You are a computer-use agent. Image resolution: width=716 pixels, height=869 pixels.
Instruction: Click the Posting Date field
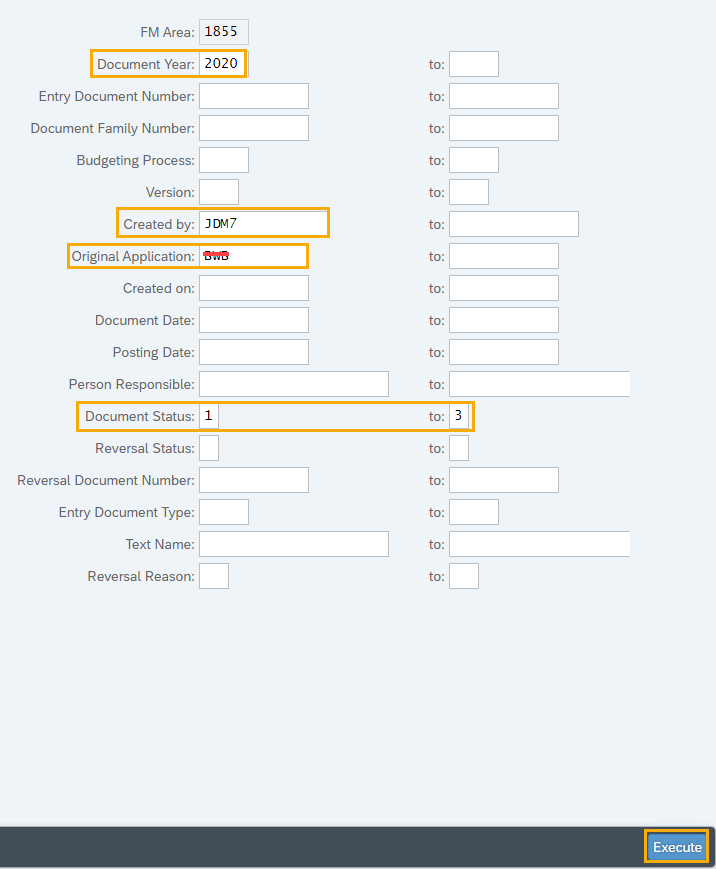coord(253,351)
